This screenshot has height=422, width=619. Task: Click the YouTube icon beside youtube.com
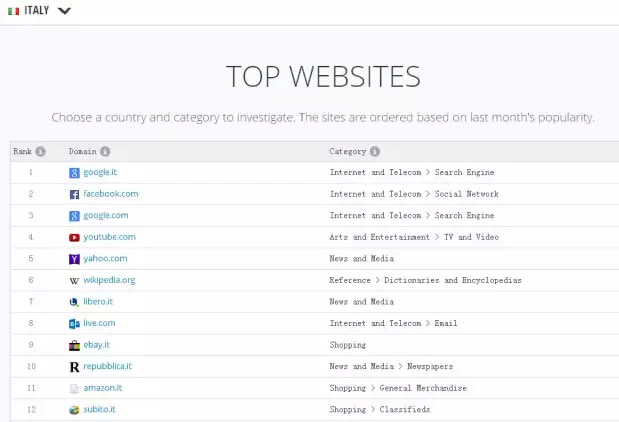click(x=74, y=238)
